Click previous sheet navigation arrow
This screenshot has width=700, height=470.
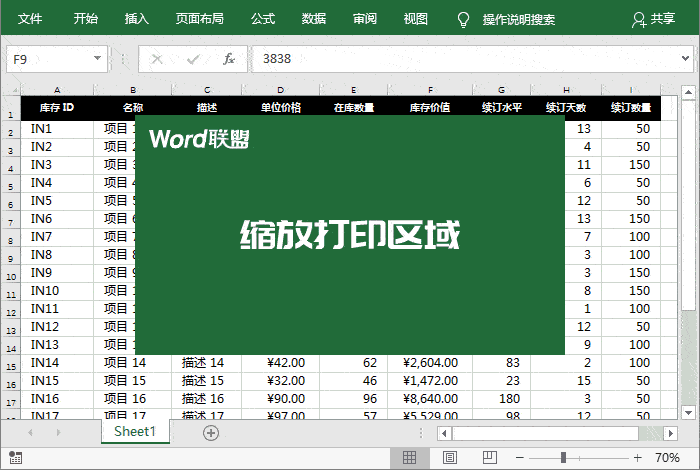pos(30,432)
